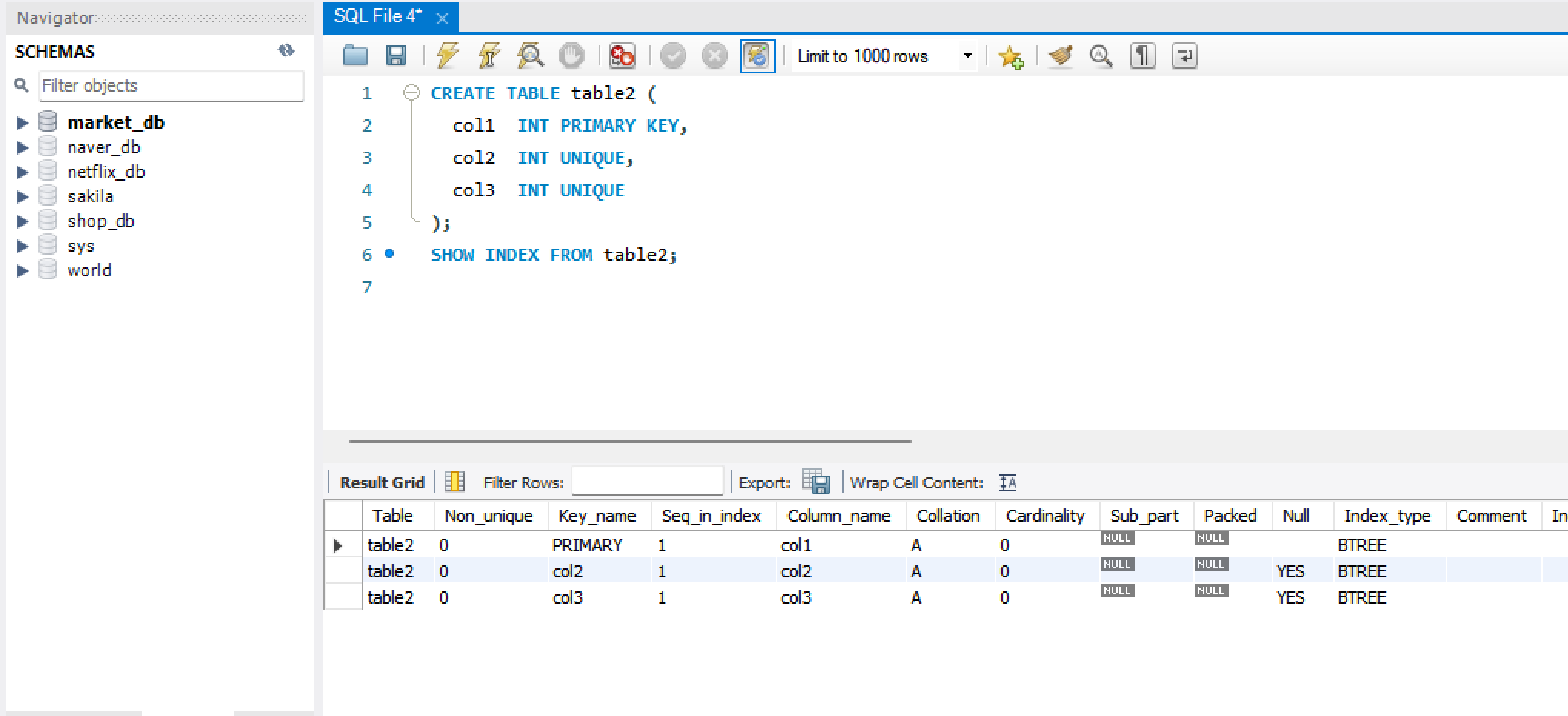
Task: Toggle Wrap Cell Content
Action: click(1008, 483)
